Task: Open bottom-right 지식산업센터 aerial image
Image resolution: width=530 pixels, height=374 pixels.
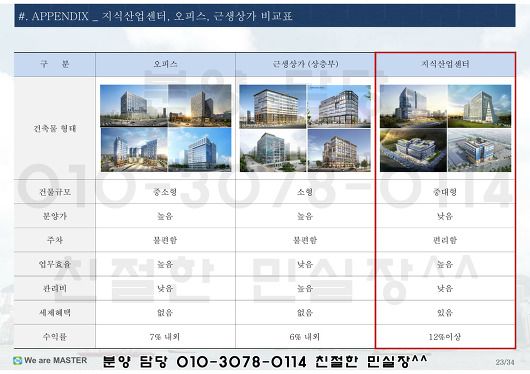Action: 480,150
